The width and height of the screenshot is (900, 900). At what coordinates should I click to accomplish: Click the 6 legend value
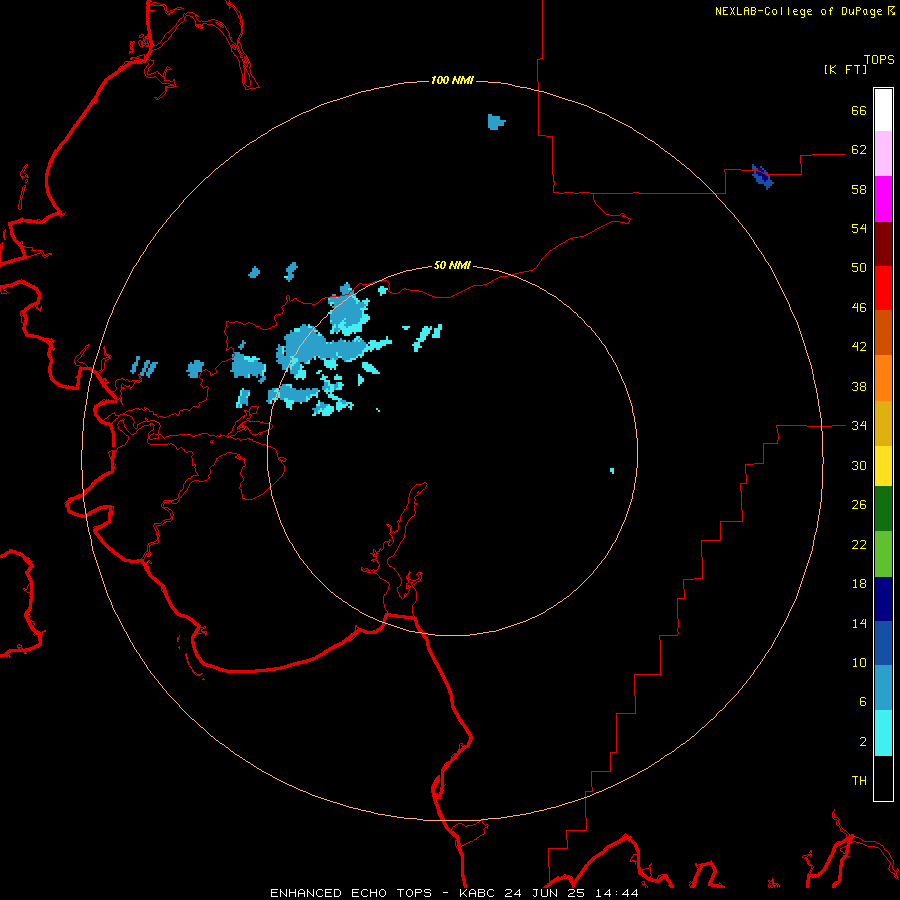(863, 701)
